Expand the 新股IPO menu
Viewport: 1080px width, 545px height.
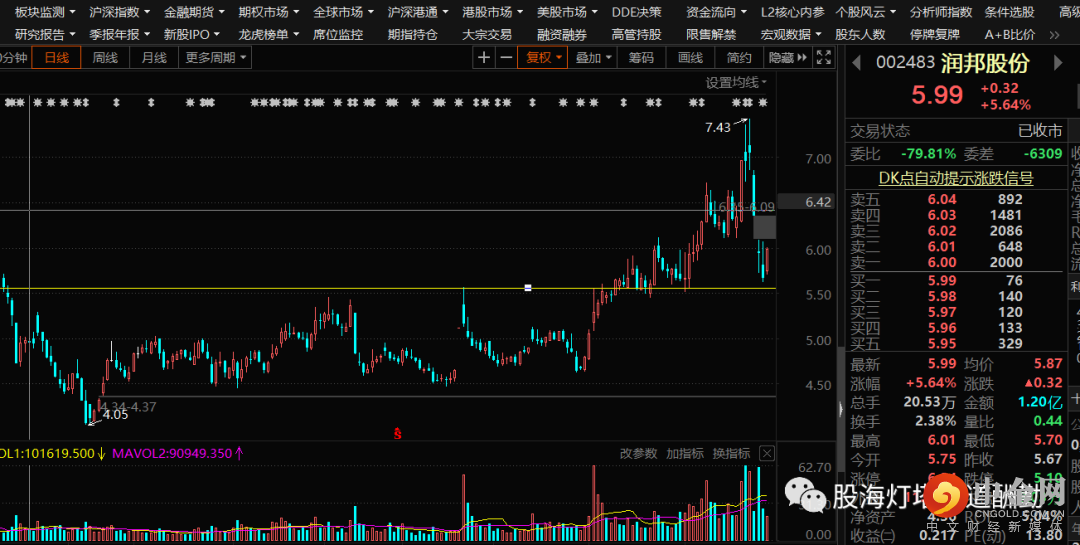point(191,34)
